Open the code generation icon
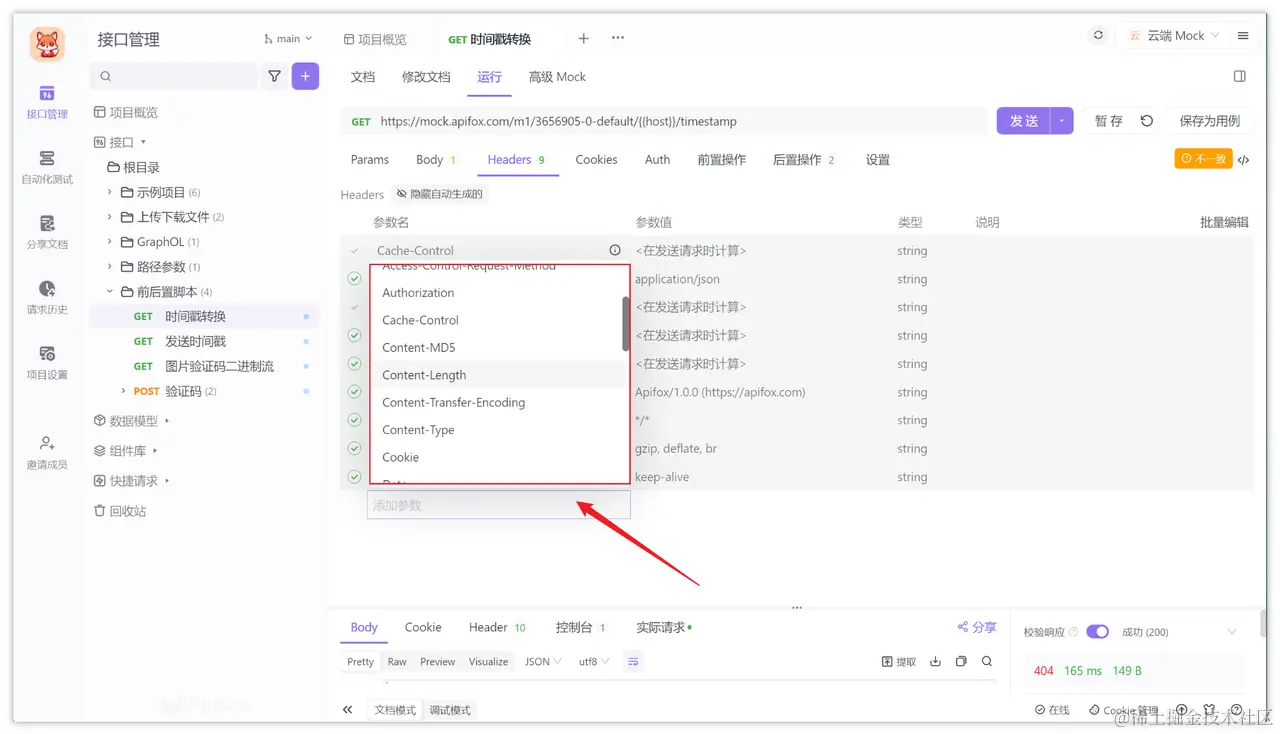Viewport: 1280px width, 734px height. point(1244,159)
